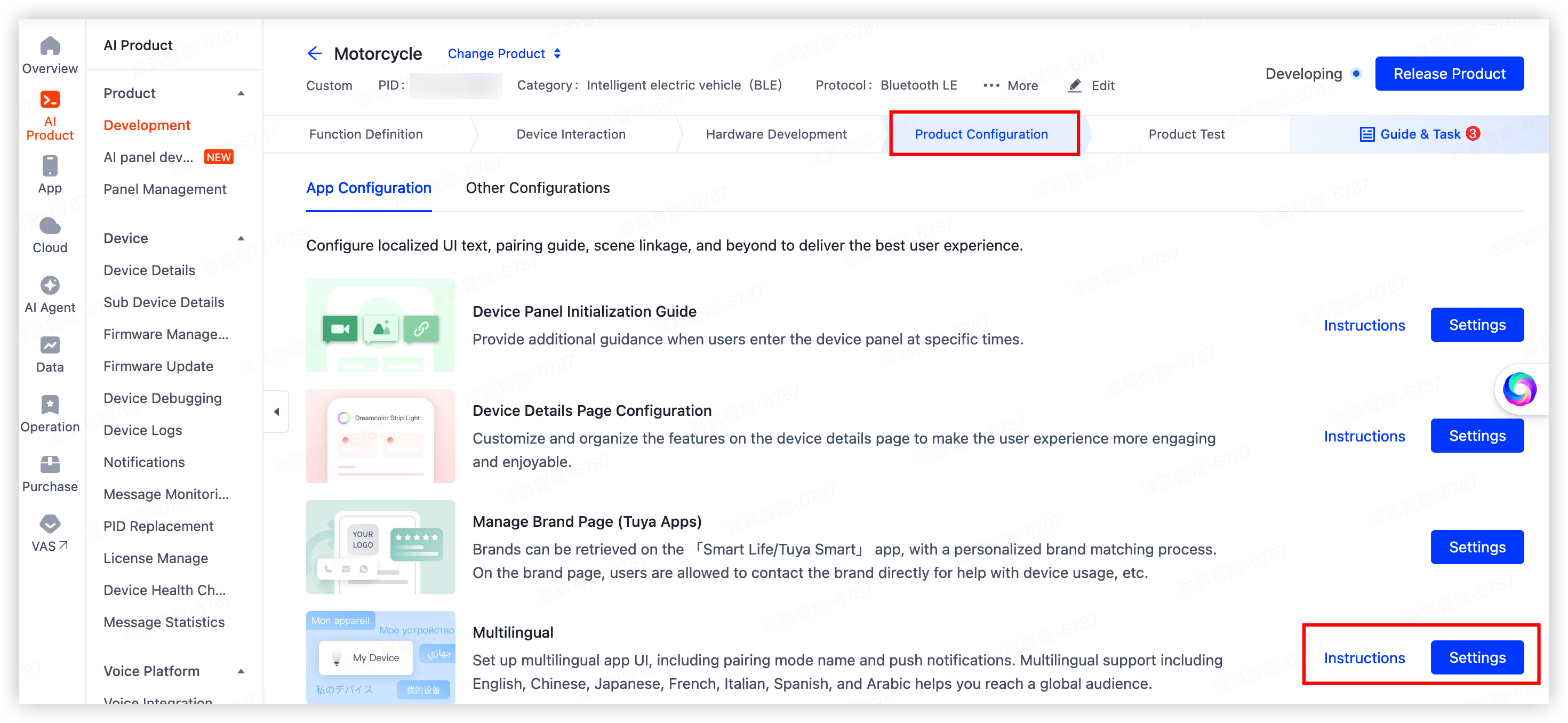Open Firmware Manage menu item
1568x723 pixels.
(166, 334)
